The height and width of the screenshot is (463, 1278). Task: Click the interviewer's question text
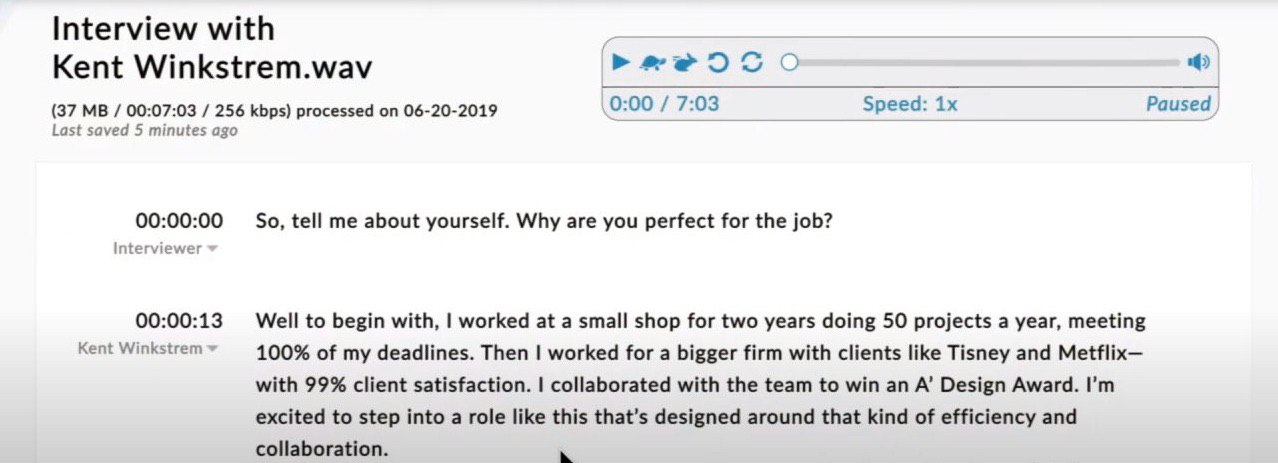click(544, 221)
